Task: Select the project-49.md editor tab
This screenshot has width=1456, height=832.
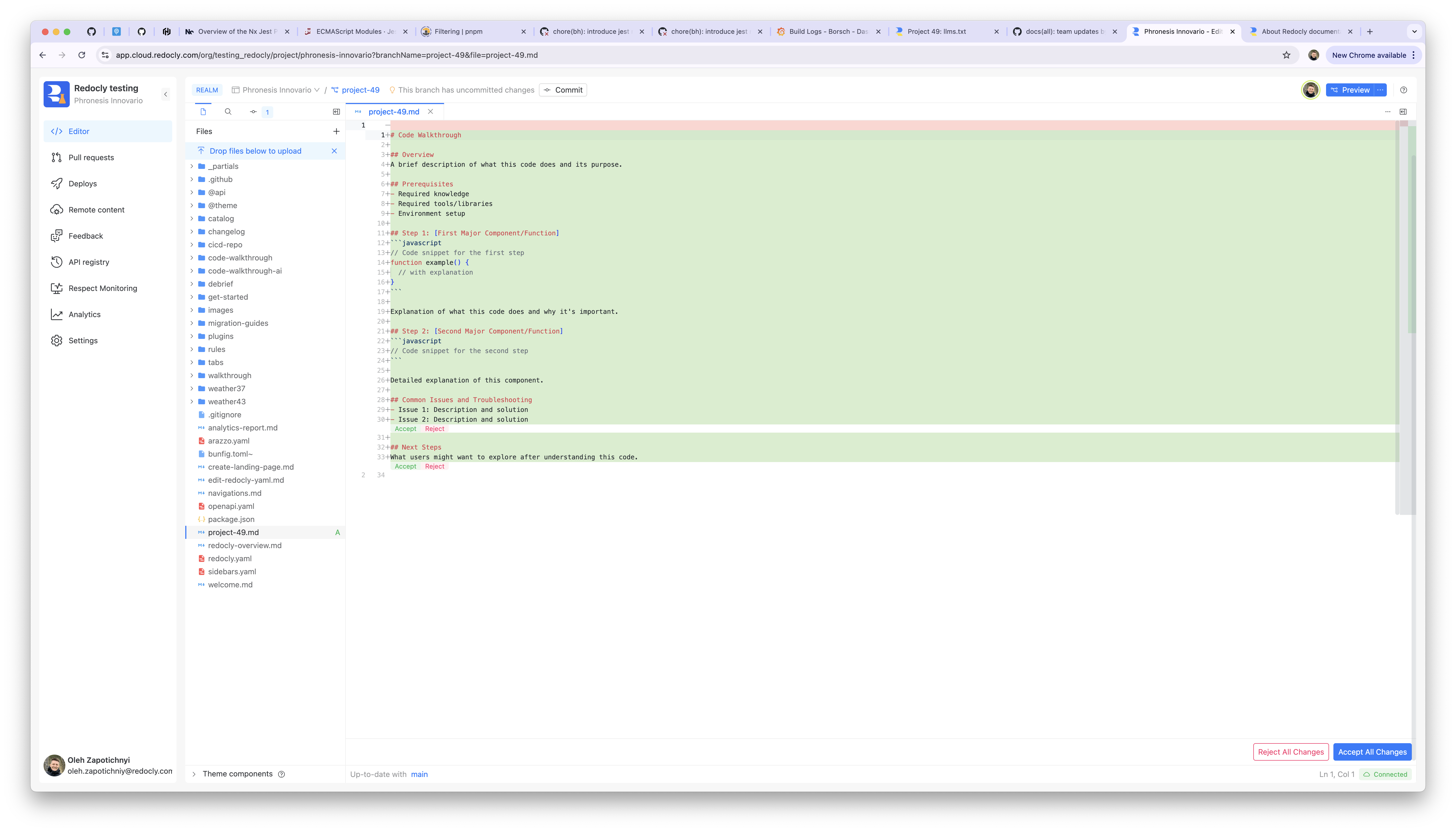Action: point(394,112)
